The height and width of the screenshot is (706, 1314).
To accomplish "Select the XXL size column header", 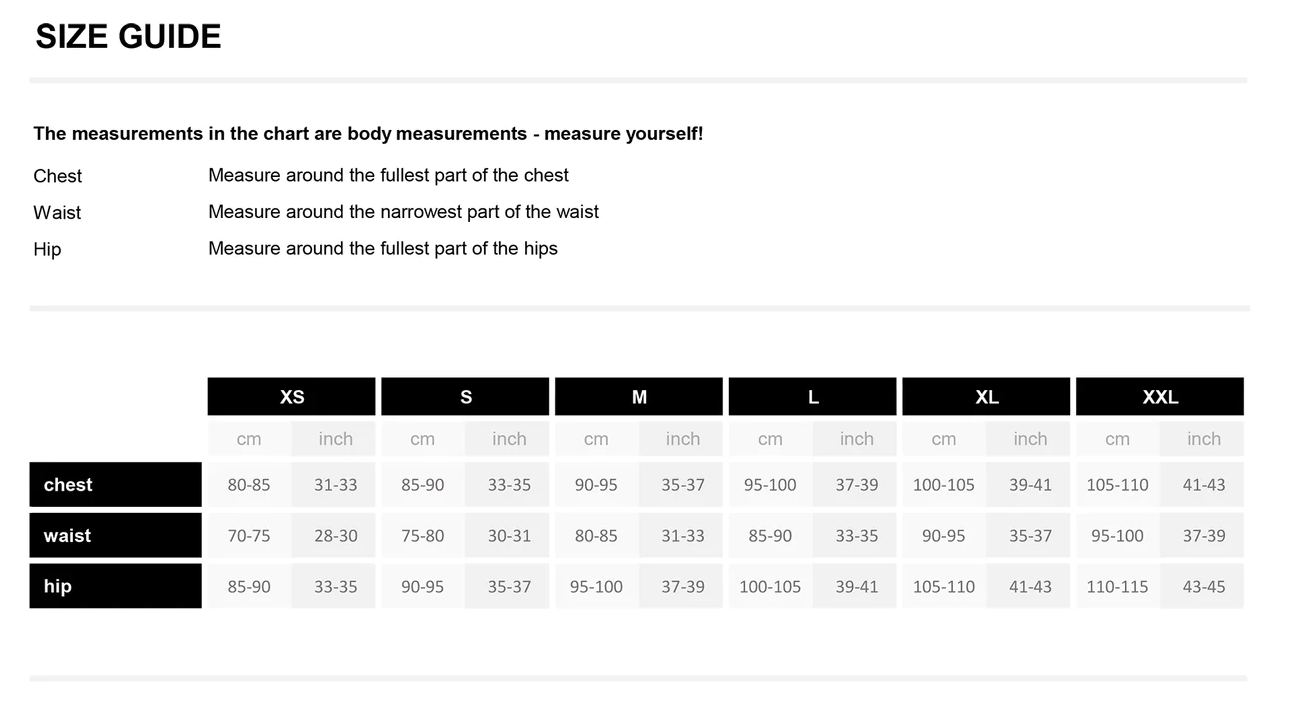I will [1160, 397].
